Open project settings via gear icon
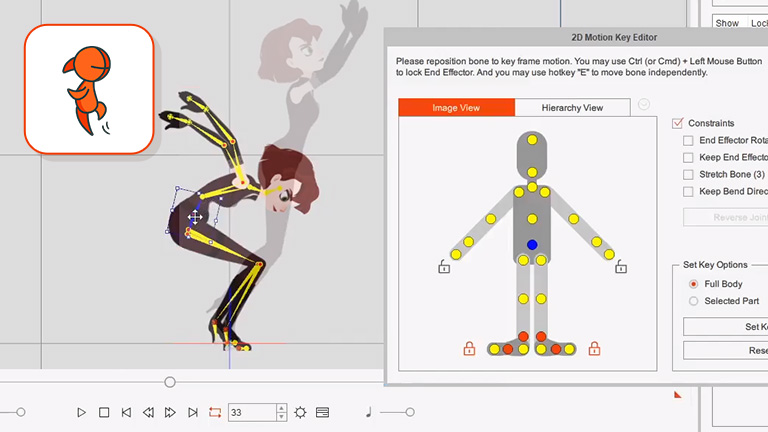768x432 pixels. [300, 412]
